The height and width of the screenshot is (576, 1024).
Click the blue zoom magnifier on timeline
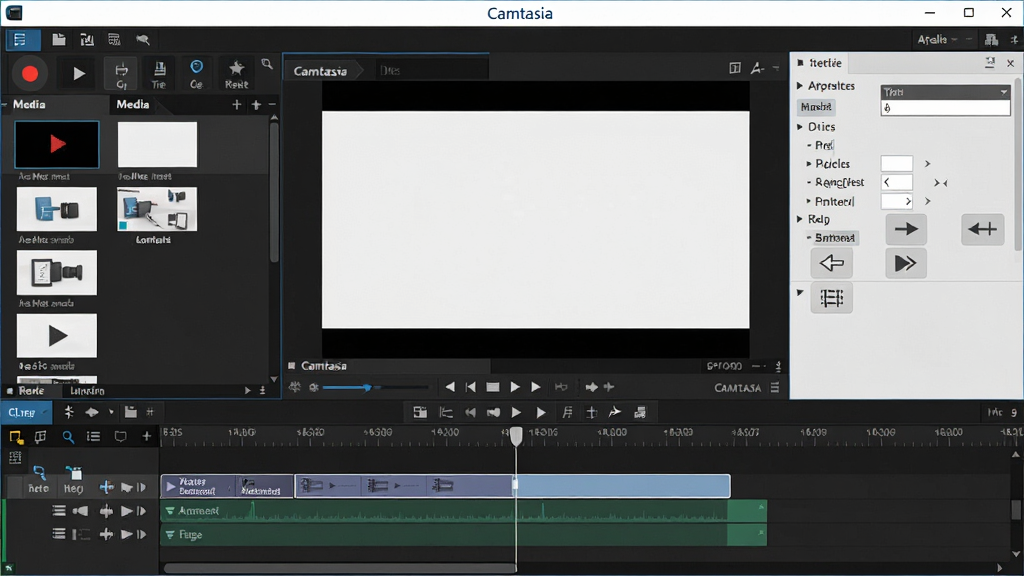[x=68, y=437]
